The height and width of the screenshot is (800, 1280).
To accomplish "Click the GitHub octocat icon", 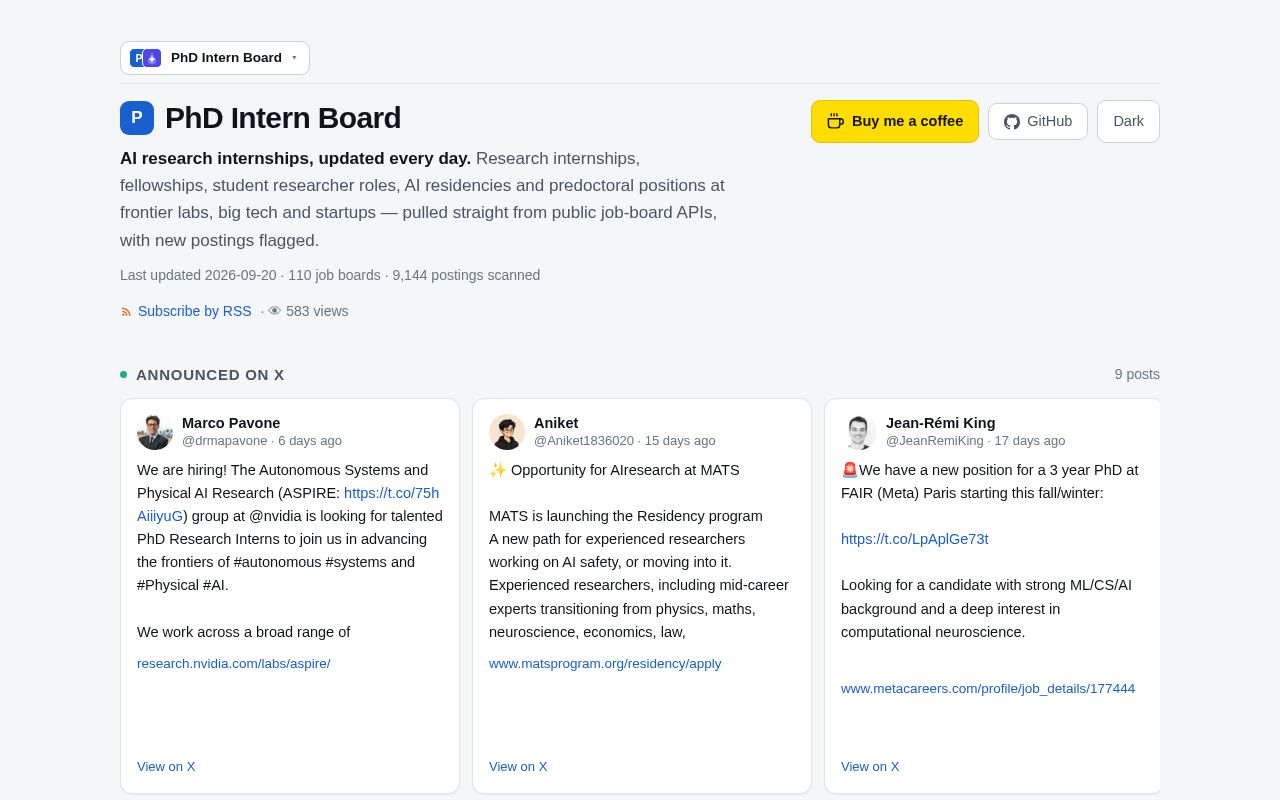I will (1012, 122).
